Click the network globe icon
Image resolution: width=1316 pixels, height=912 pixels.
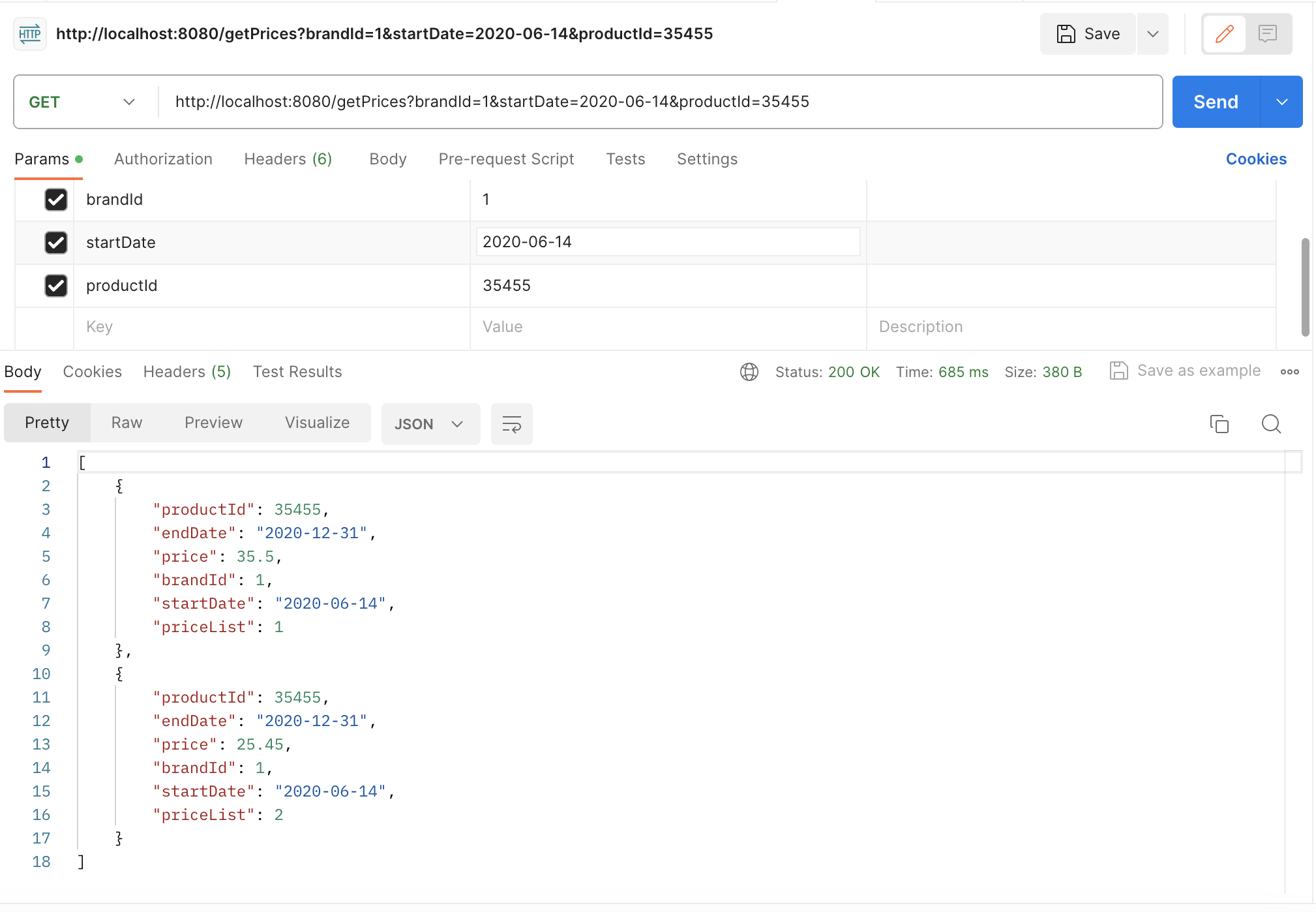(x=749, y=372)
